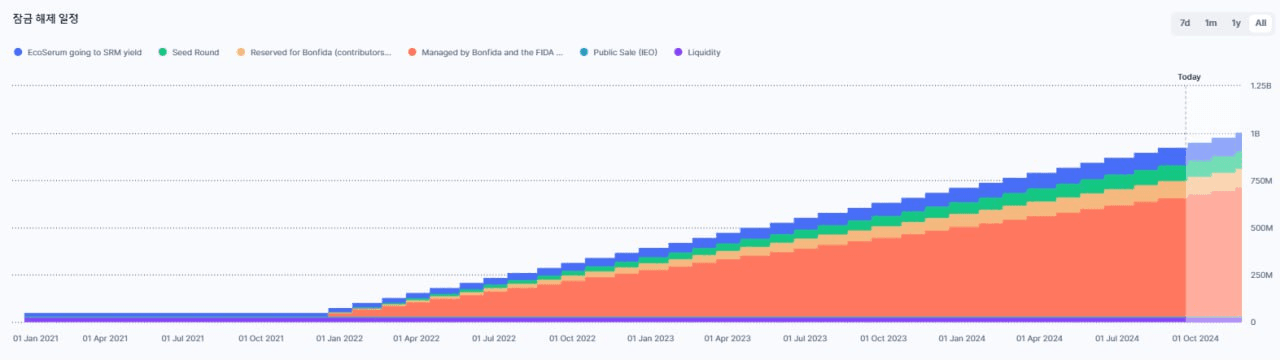The height and width of the screenshot is (364, 1280).
Task: Select the All time range
Action: pyautogui.click(x=1260, y=23)
